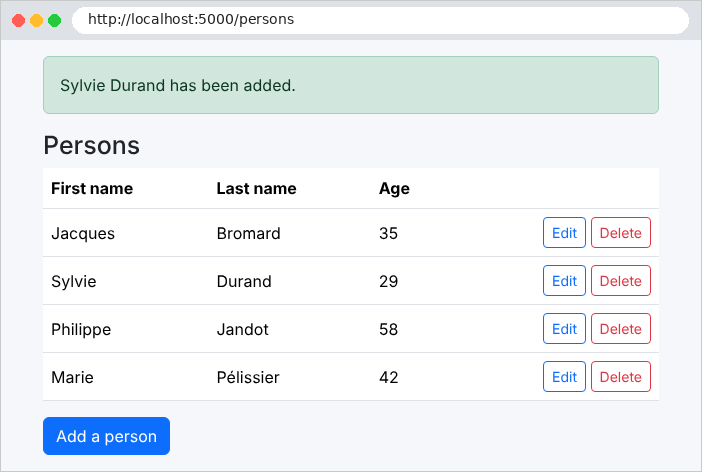This screenshot has height=472, width=702.
Task: Click the red close window dot
Action: pos(18,20)
